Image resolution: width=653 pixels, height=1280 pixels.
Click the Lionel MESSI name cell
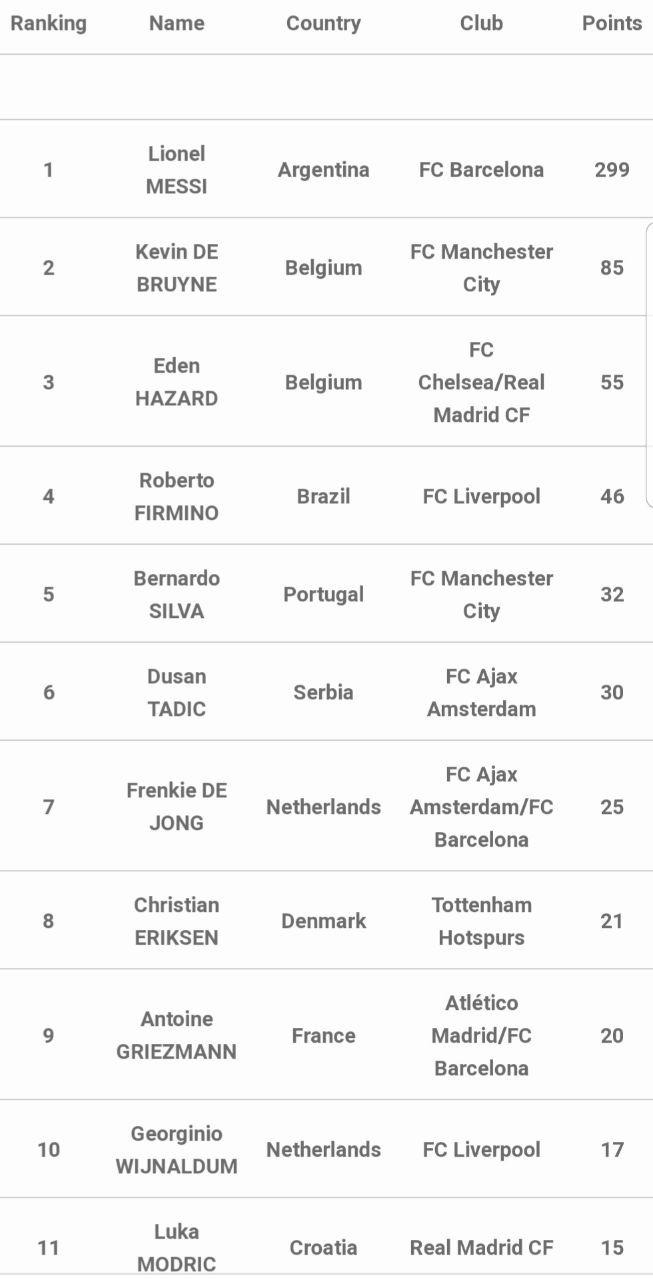point(176,170)
